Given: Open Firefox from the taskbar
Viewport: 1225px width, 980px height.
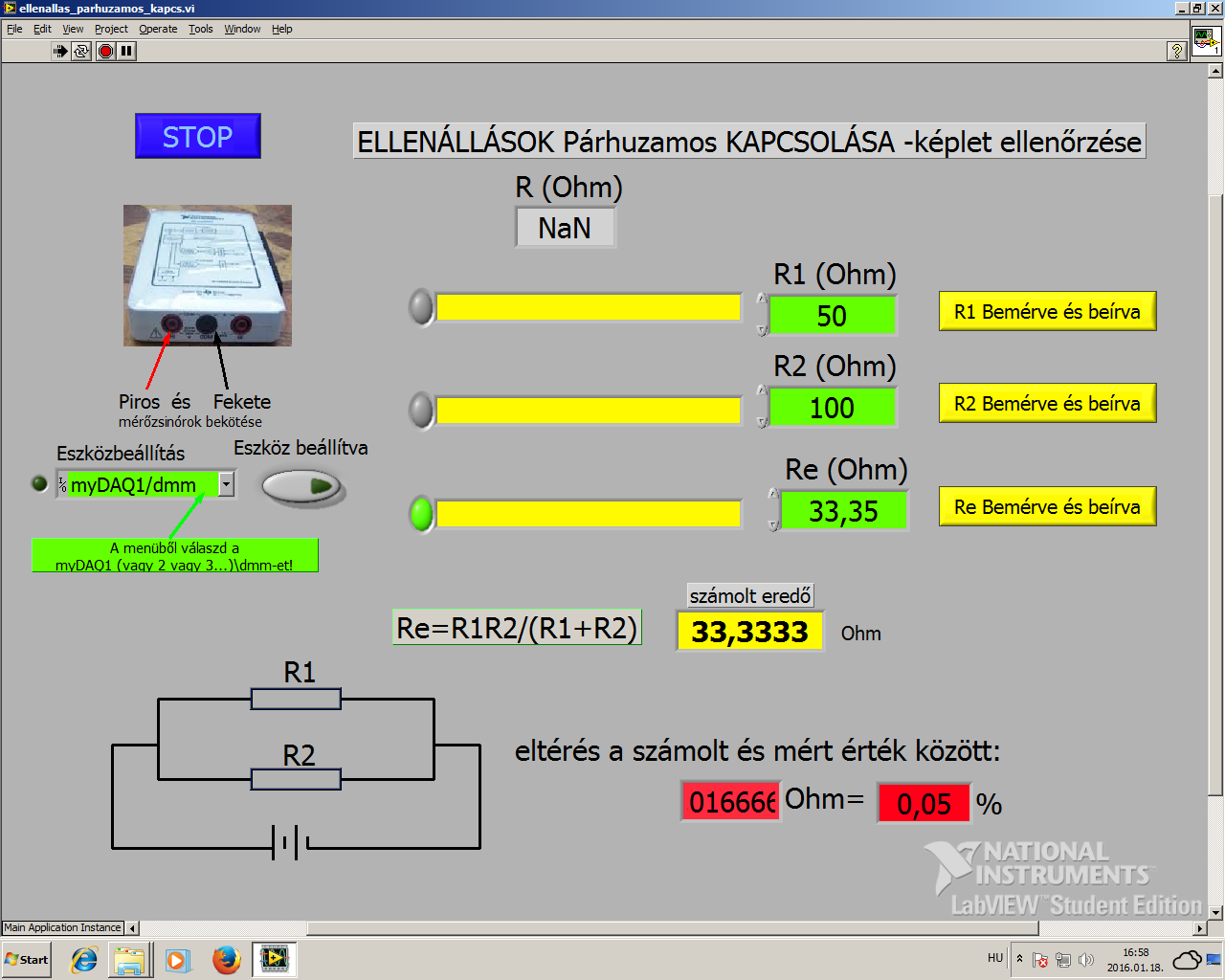Looking at the screenshot, I should click(x=227, y=959).
